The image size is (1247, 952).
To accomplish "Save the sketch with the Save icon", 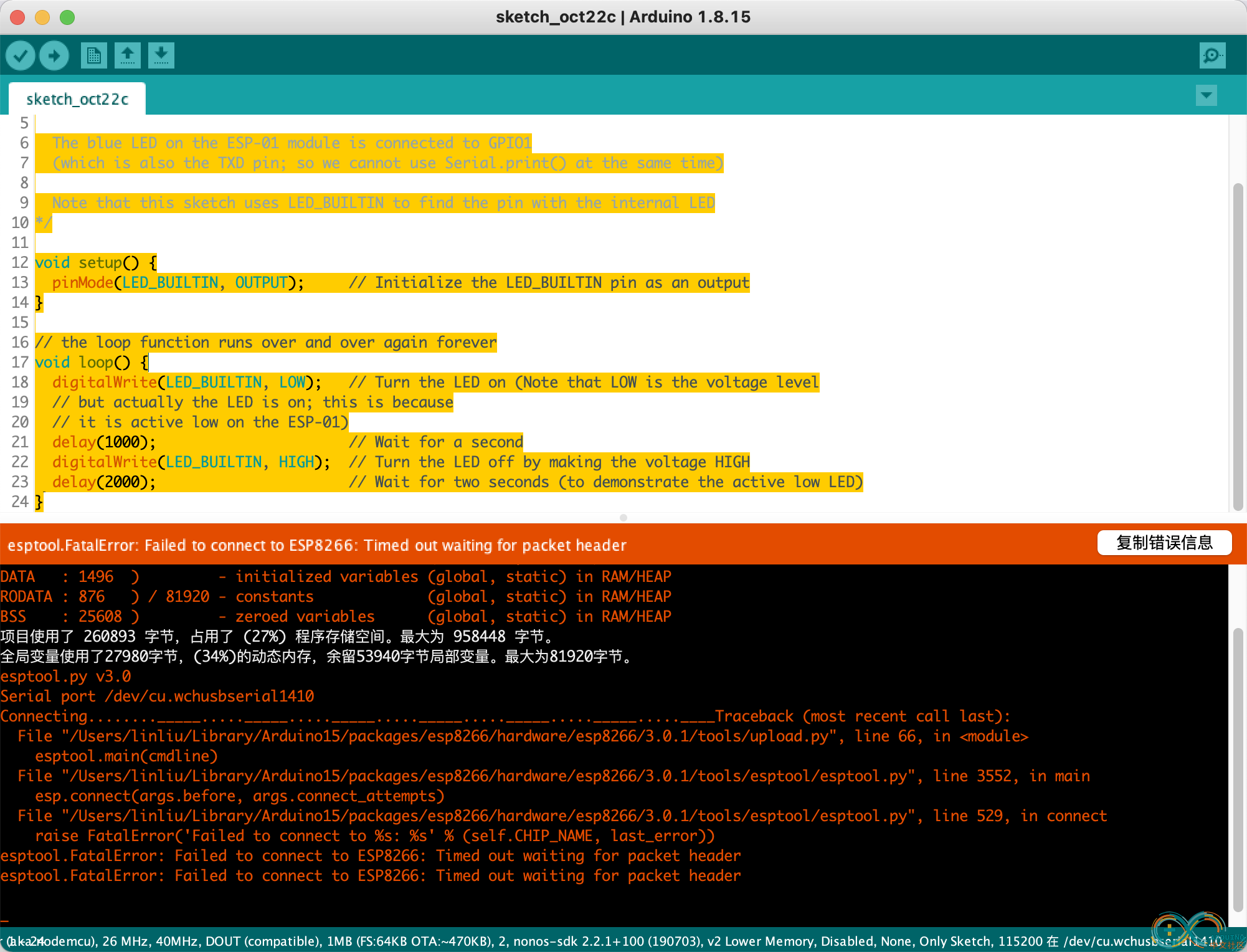I will point(161,56).
